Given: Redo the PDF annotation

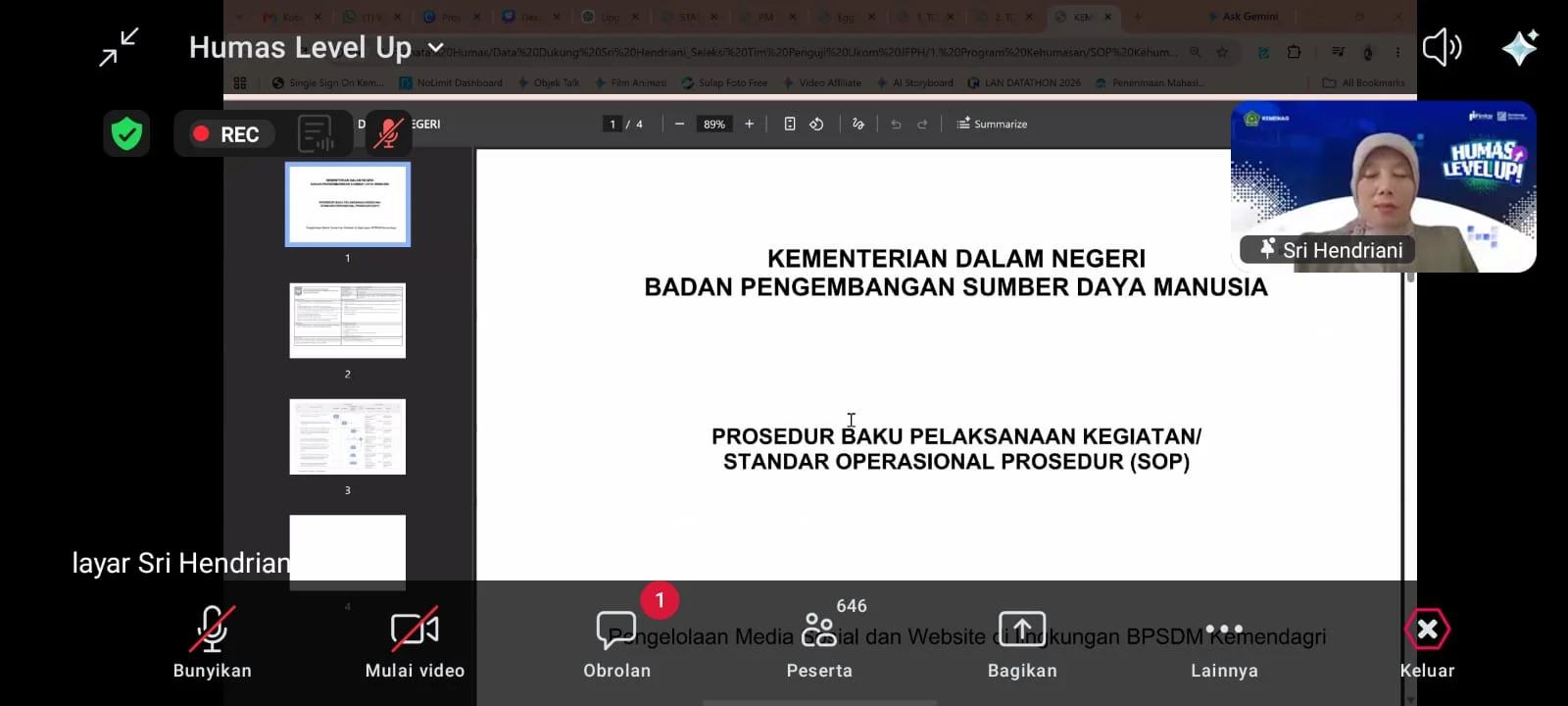Looking at the screenshot, I should [922, 125].
